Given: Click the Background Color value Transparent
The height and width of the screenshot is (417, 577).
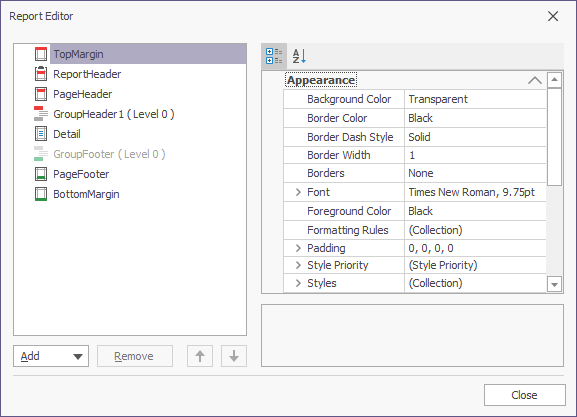Looking at the screenshot, I should point(438,99).
